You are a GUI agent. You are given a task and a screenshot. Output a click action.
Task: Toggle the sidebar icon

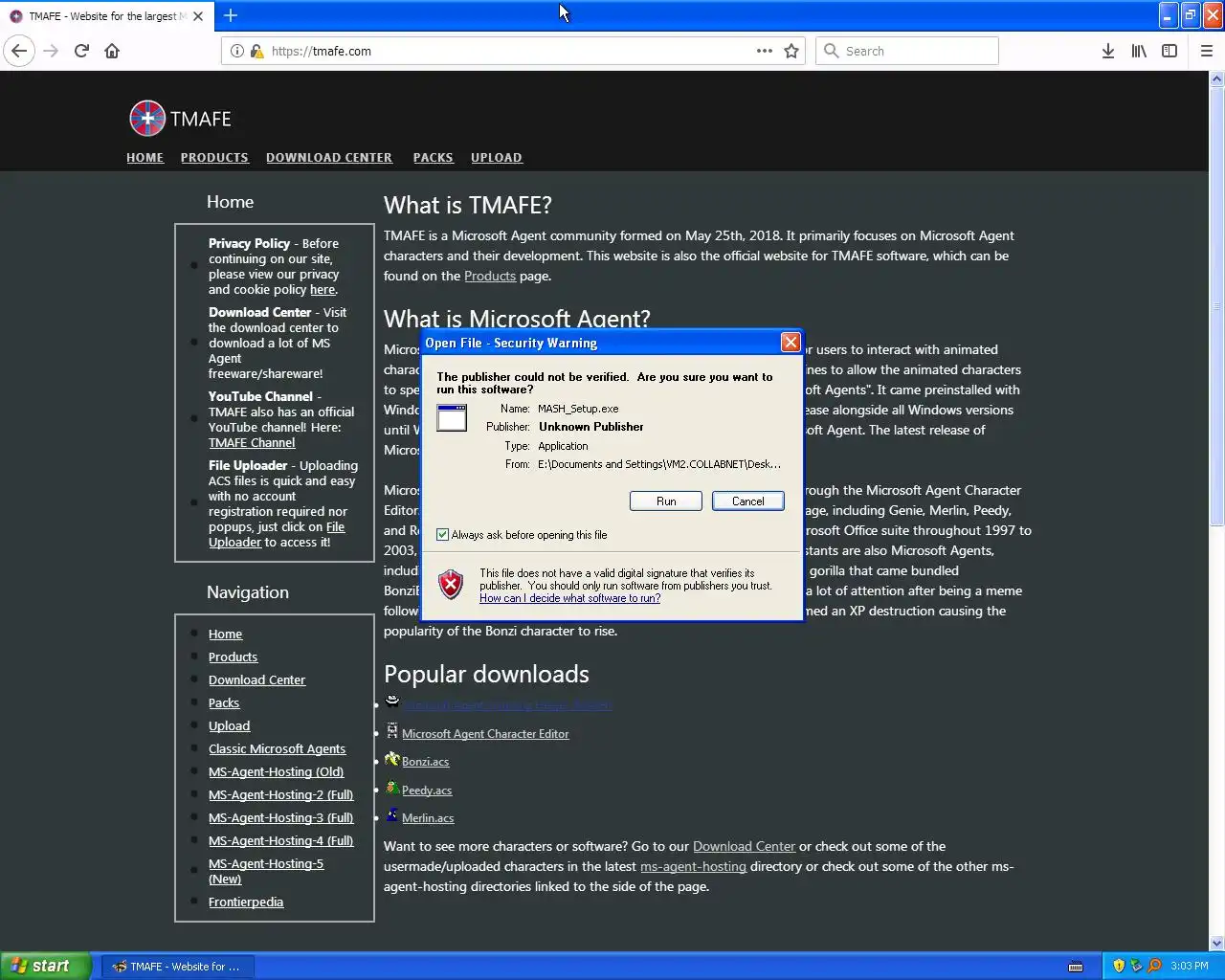point(1169,51)
